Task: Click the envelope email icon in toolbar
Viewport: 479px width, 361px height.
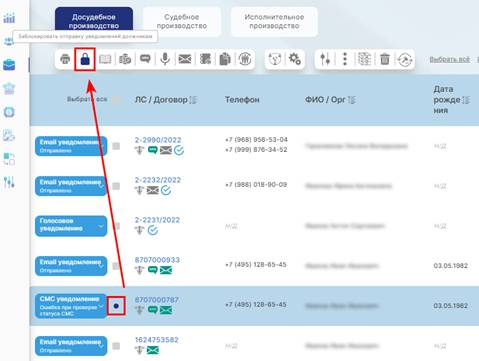Action: point(185,59)
